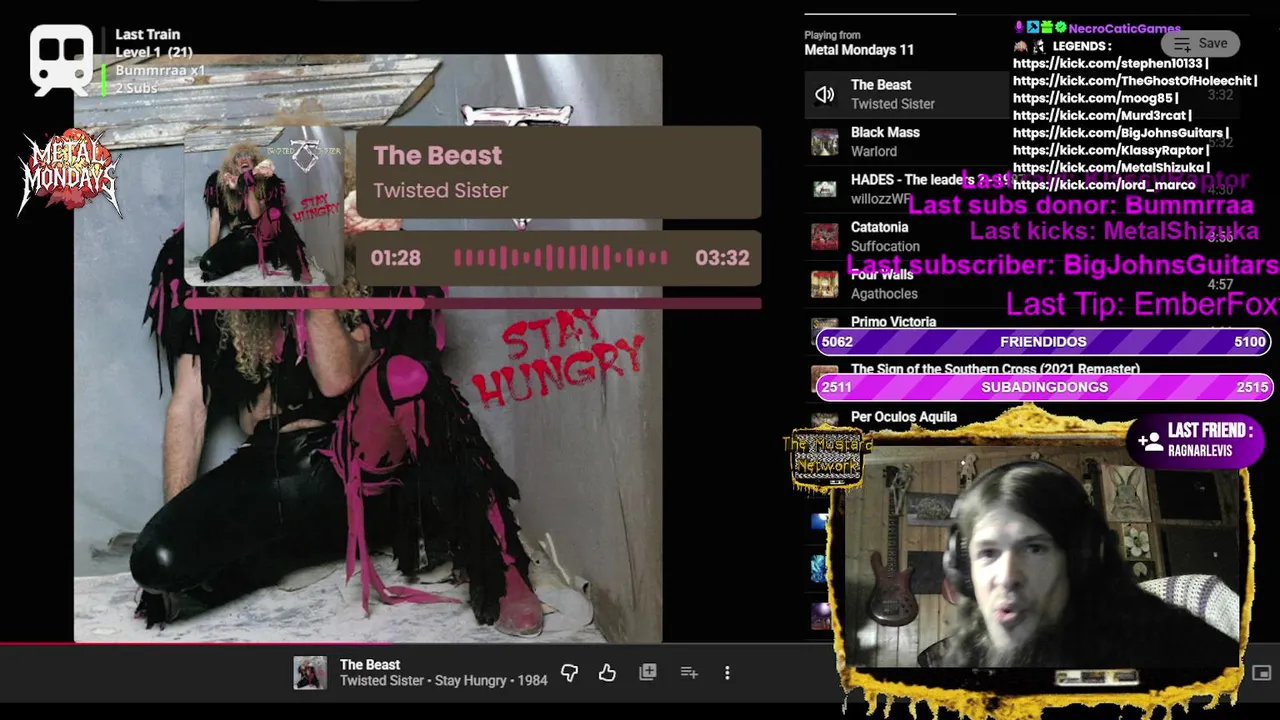Open Twisted Sister artist link in player bar
Viewport: 1280px width, 720px height.
[x=383, y=681]
